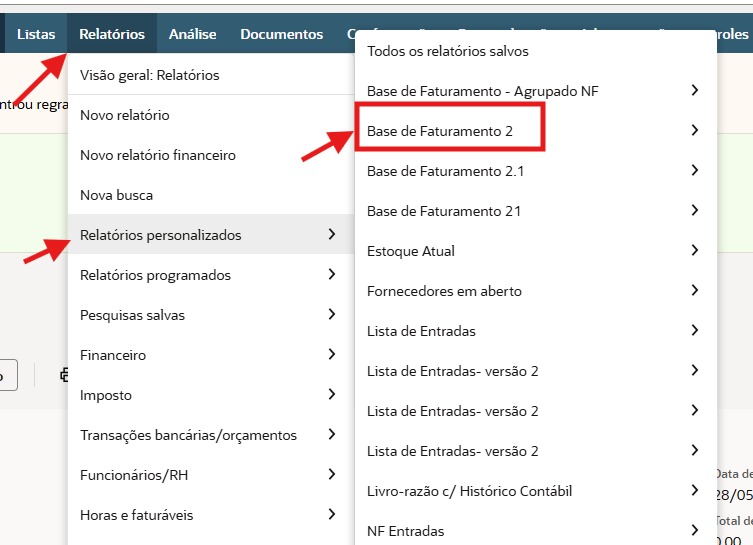The image size is (753, 545).
Task: Expand Pesquisas salvas submenu chevron
Action: pos(331,315)
